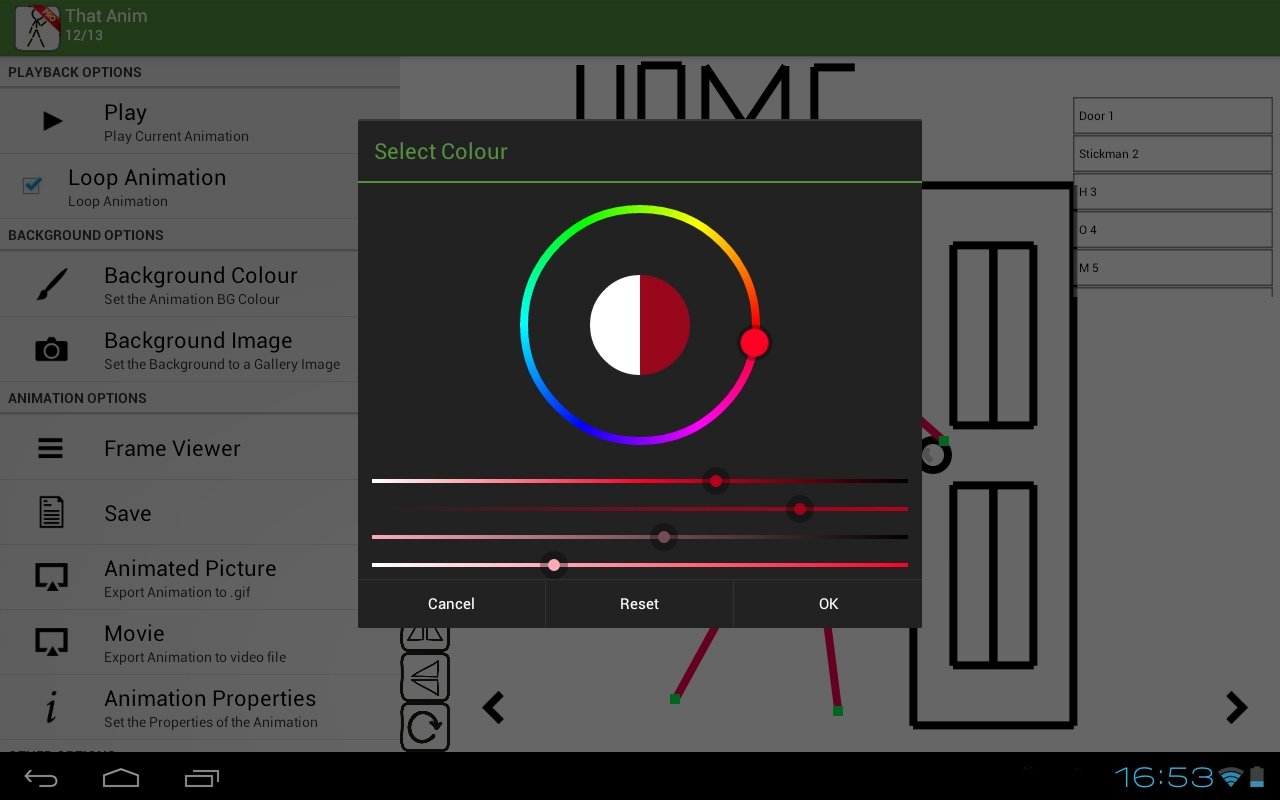
Task: Pick the new dark red colour half
Action: point(665,325)
